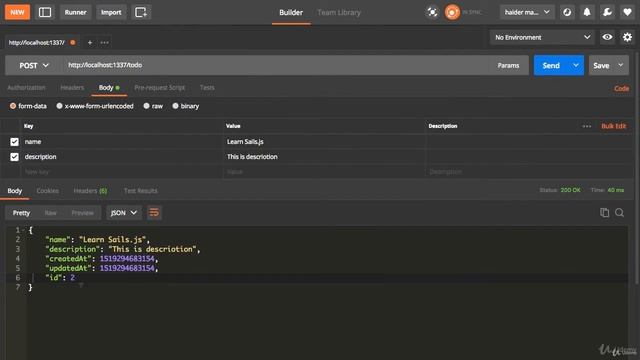Click the circular refresh icon beside the account
Screen dimensions: 640x360
567,12
